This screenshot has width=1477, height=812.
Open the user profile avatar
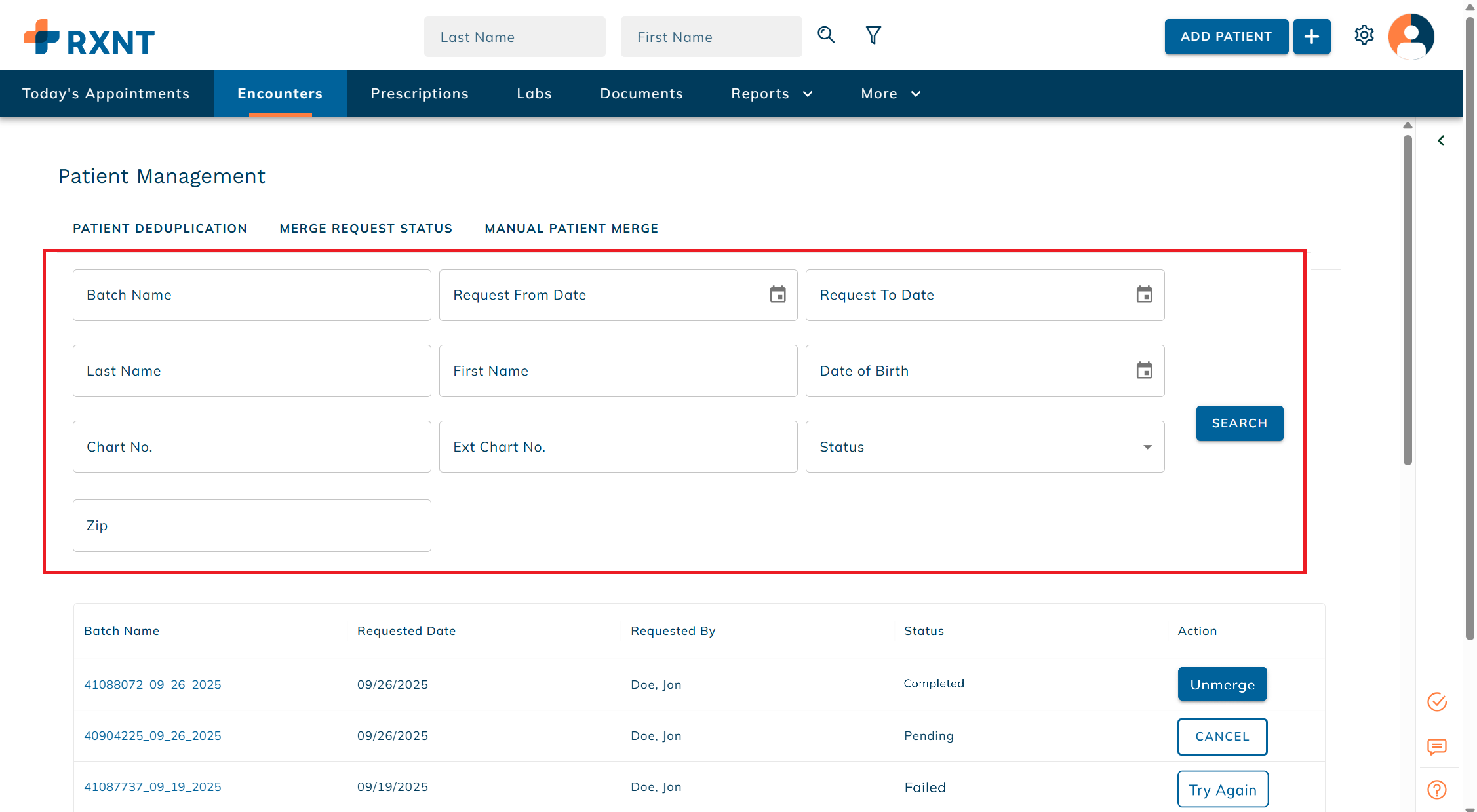1411,37
